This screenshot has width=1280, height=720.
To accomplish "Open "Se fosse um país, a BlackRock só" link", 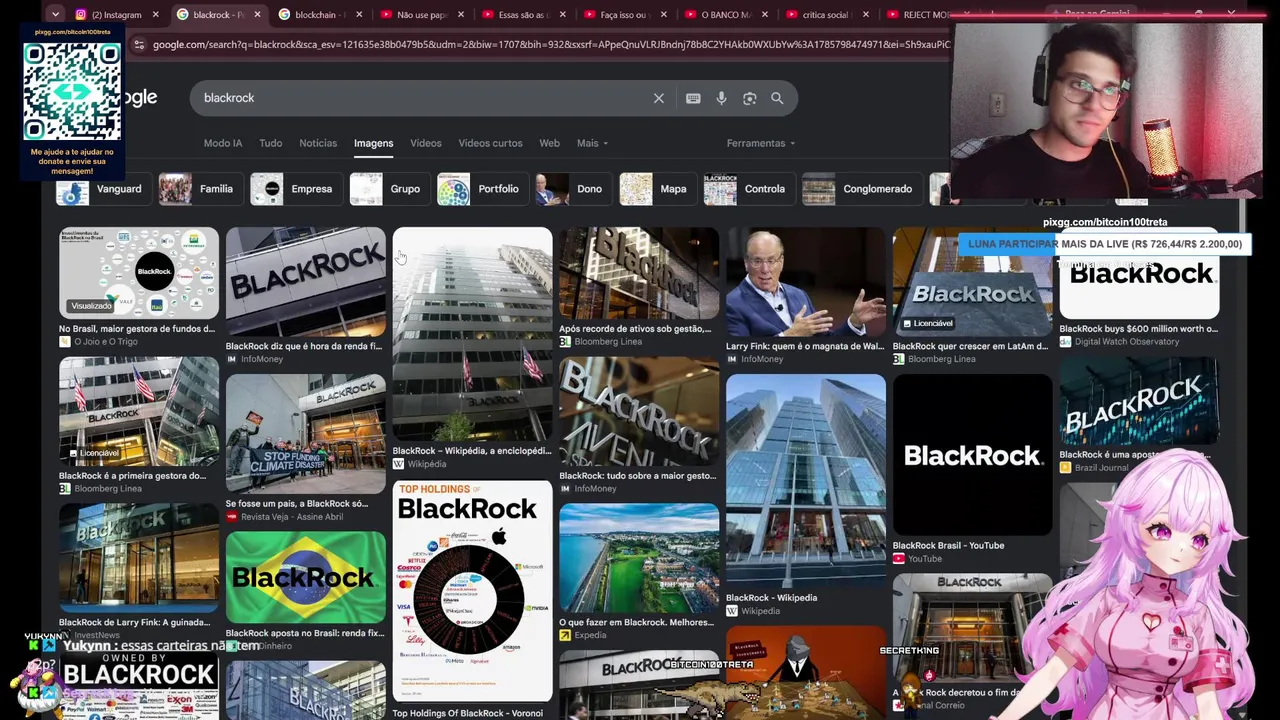I will pyautogui.click(x=305, y=504).
